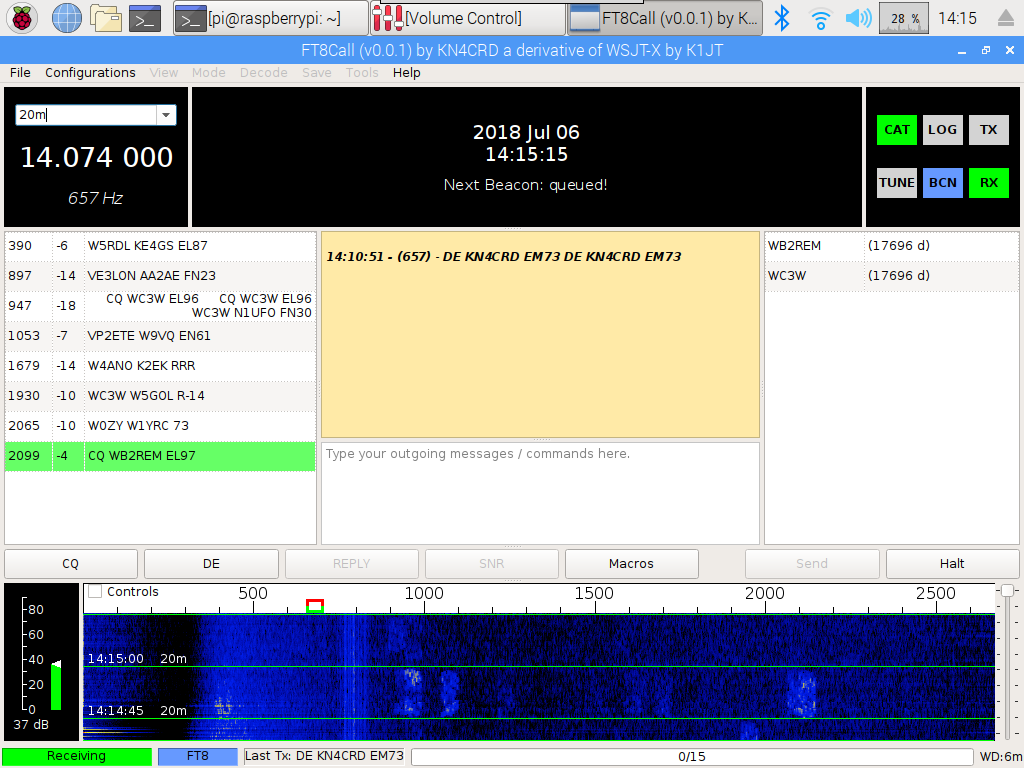This screenshot has height=768, width=1024.
Task: Toggle the BCN beacon button
Action: (942, 183)
